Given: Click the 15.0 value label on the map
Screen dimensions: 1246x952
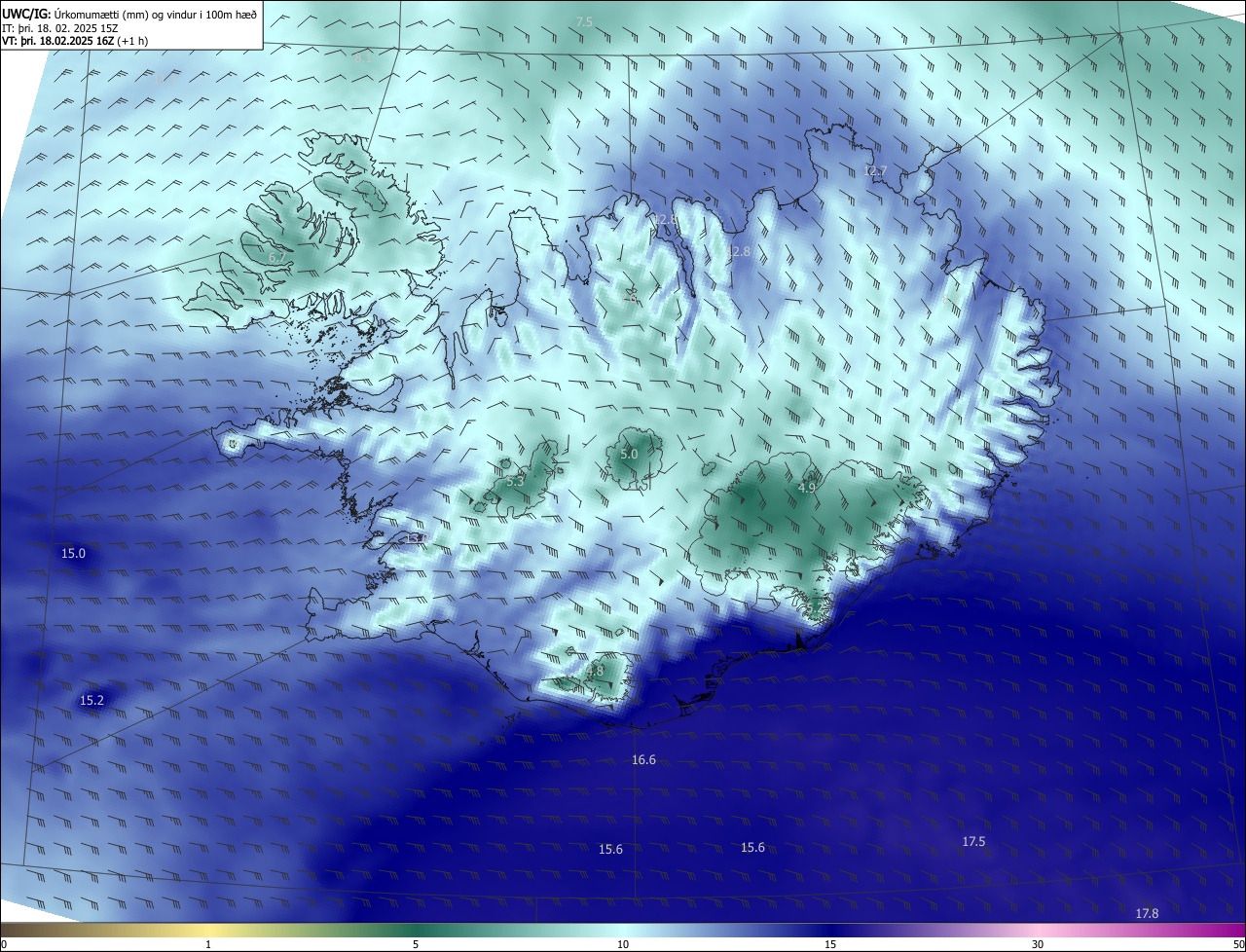Looking at the screenshot, I should 74,553.
